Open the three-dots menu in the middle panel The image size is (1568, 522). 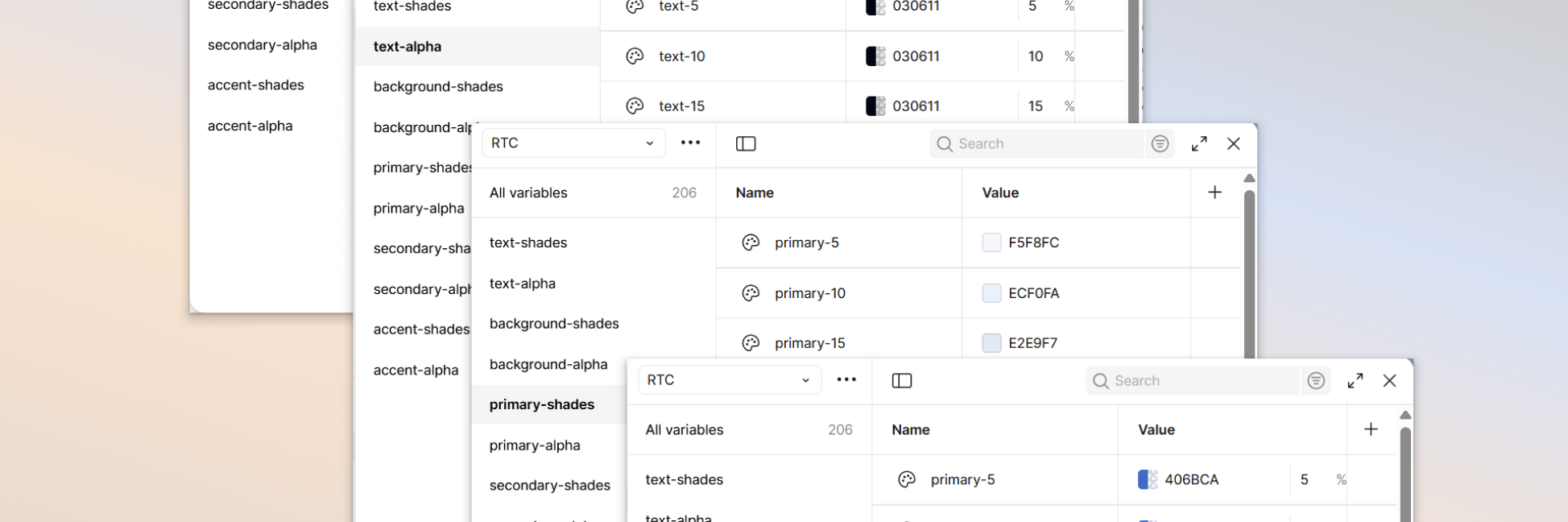[x=690, y=143]
